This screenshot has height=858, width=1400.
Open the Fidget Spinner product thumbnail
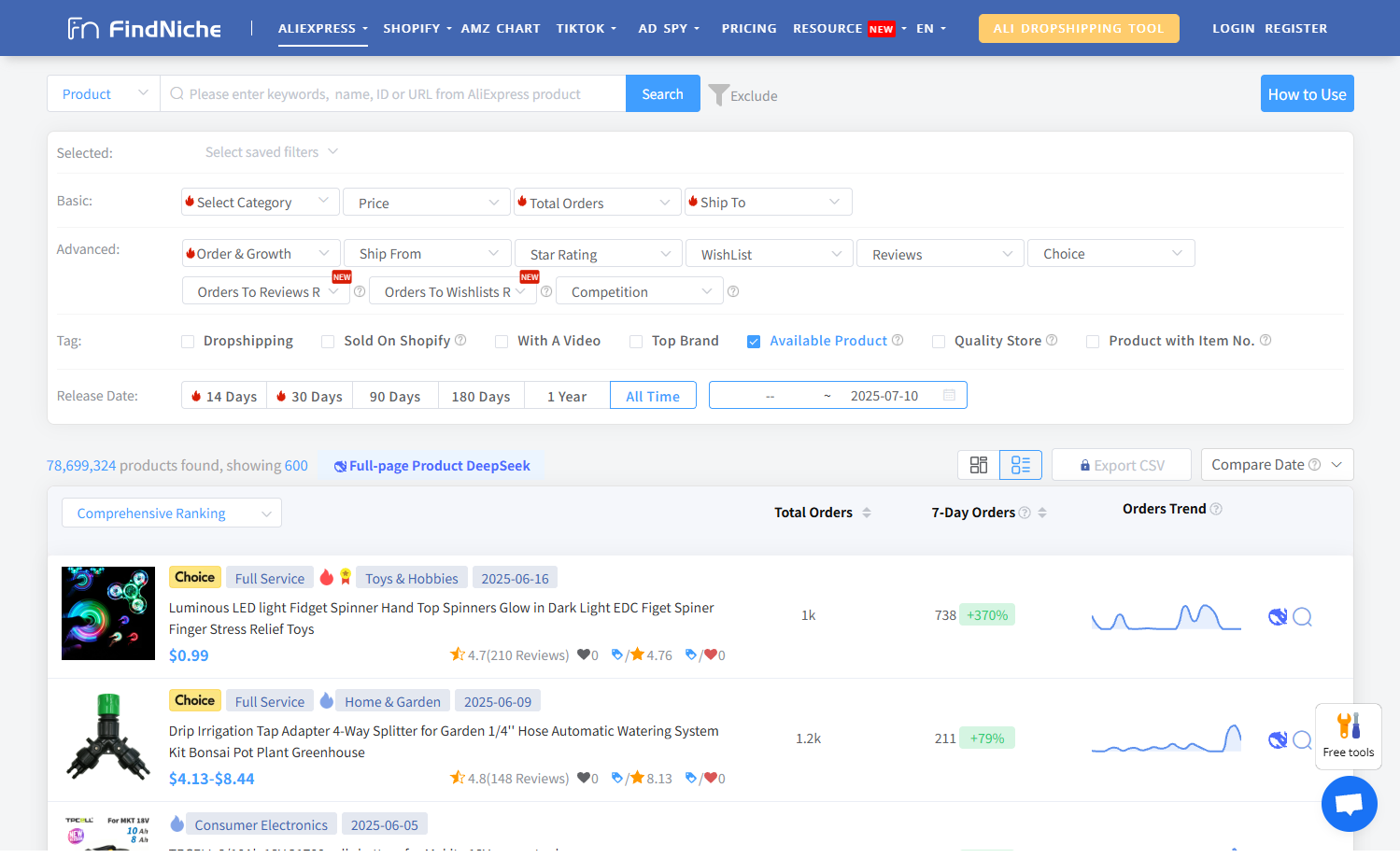(x=108, y=613)
